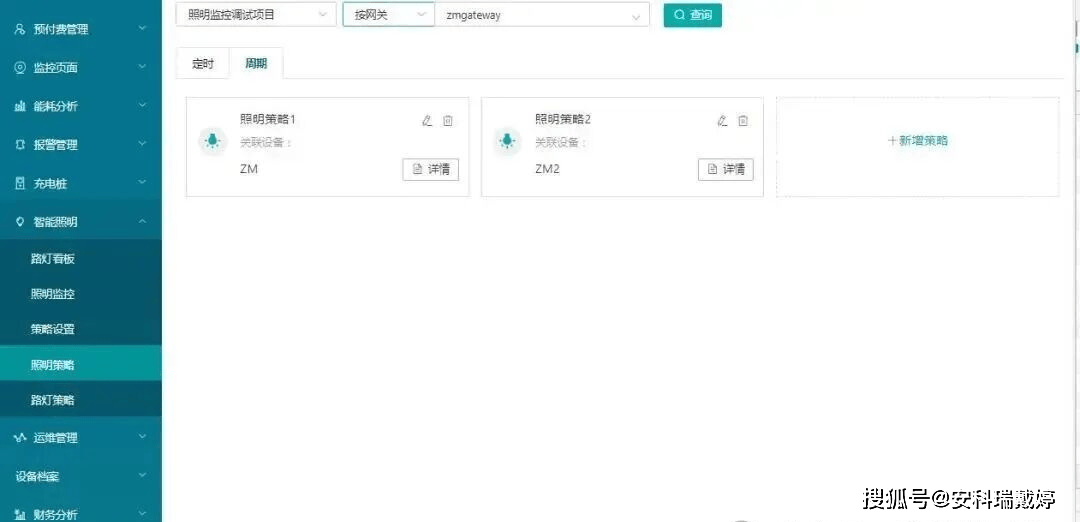Open 策略设置 in the sidebar
The height and width of the screenshot is (522, 1080).
click(x=81, y=329)
